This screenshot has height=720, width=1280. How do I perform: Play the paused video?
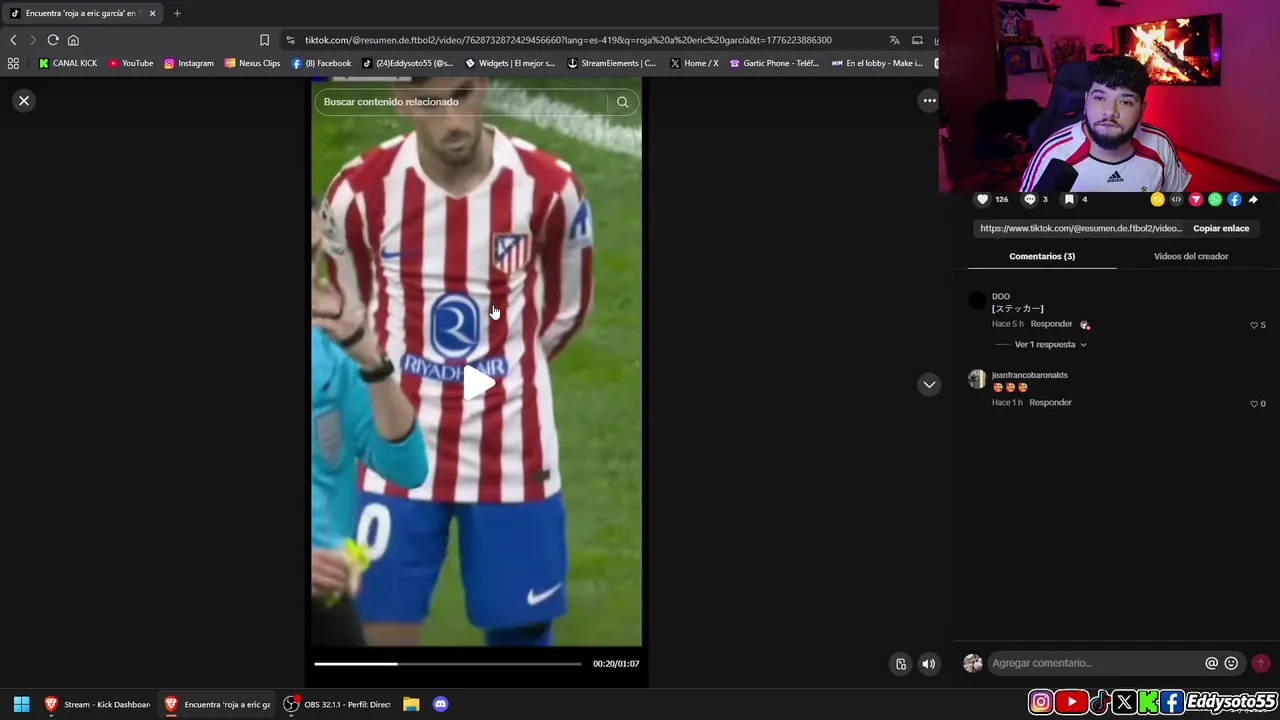[x=478, y=383]
